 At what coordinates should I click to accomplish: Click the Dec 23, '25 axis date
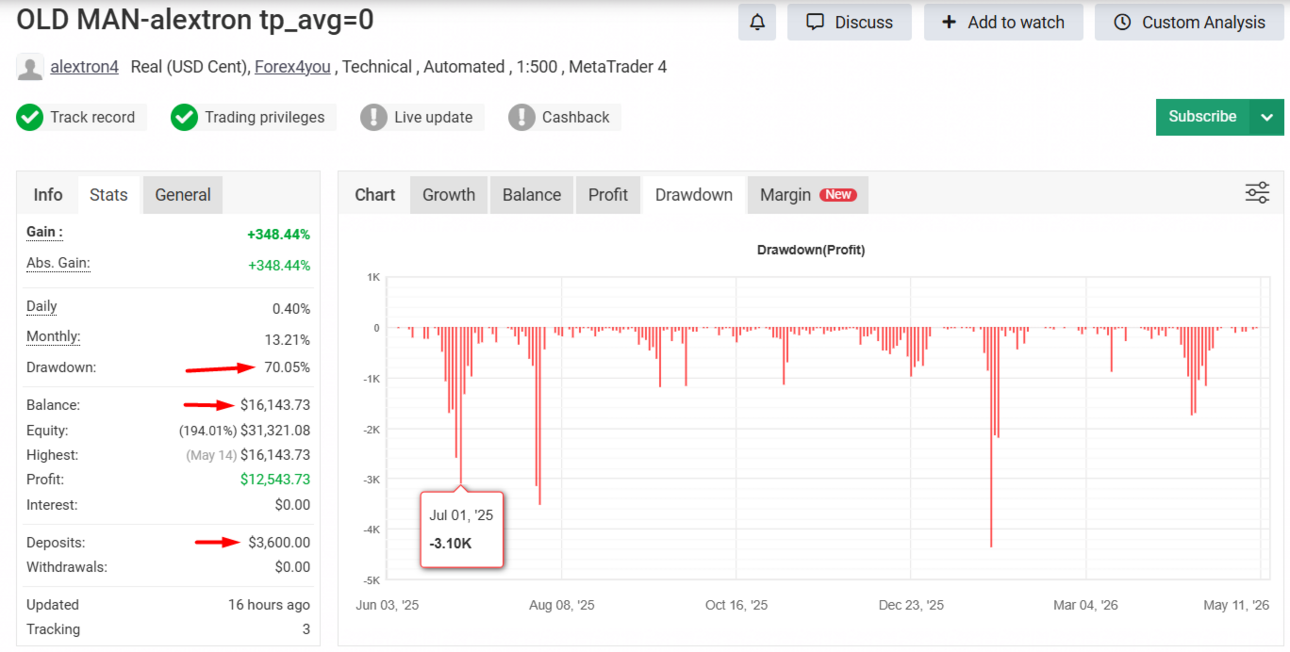click(x=911, y=605)
